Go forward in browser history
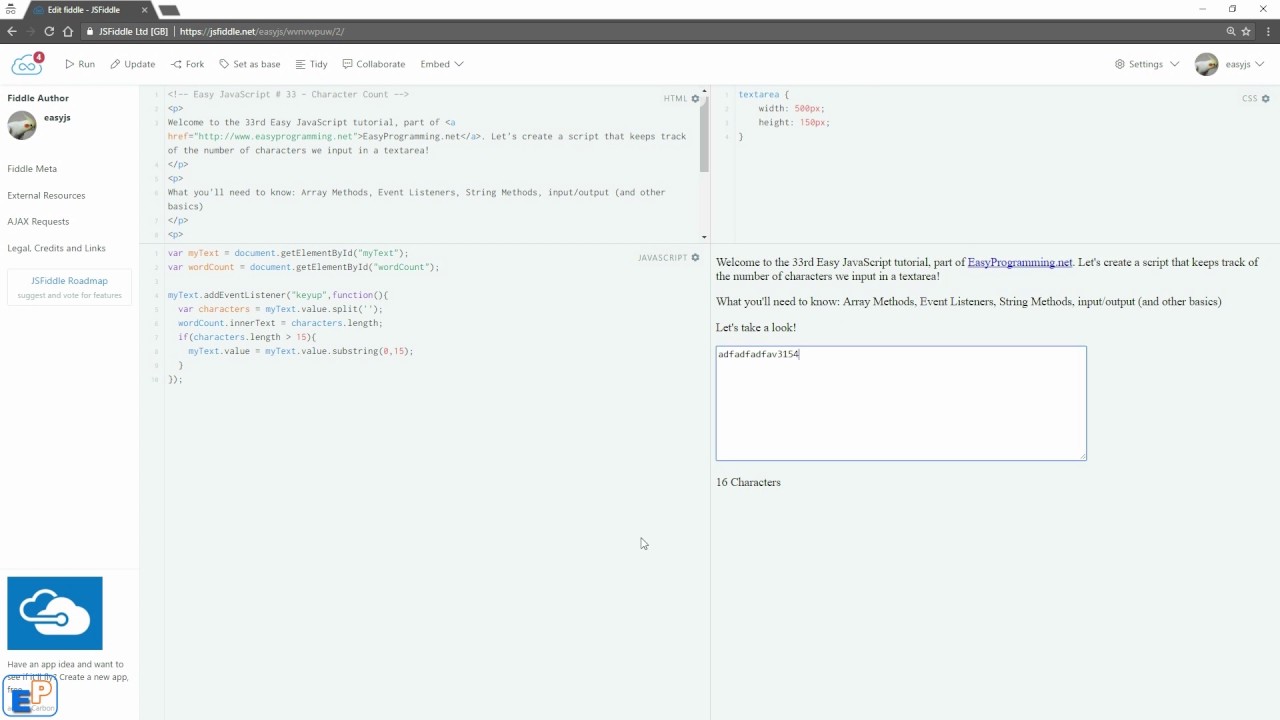The image size is (1280, 720). pyautogui.click(x=30, y=31)
